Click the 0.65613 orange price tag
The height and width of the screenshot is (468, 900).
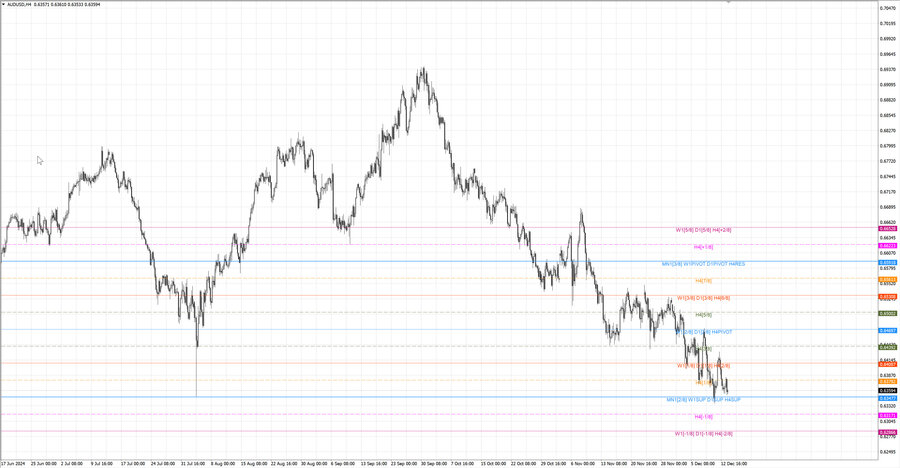coord(888,280)
